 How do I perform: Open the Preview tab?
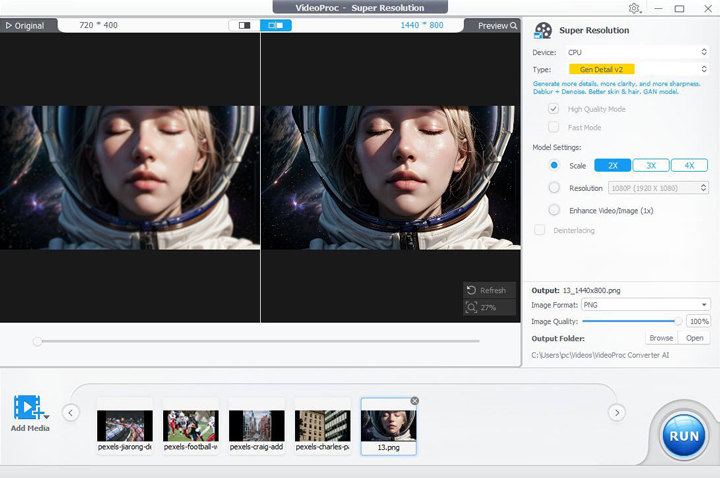497,25
